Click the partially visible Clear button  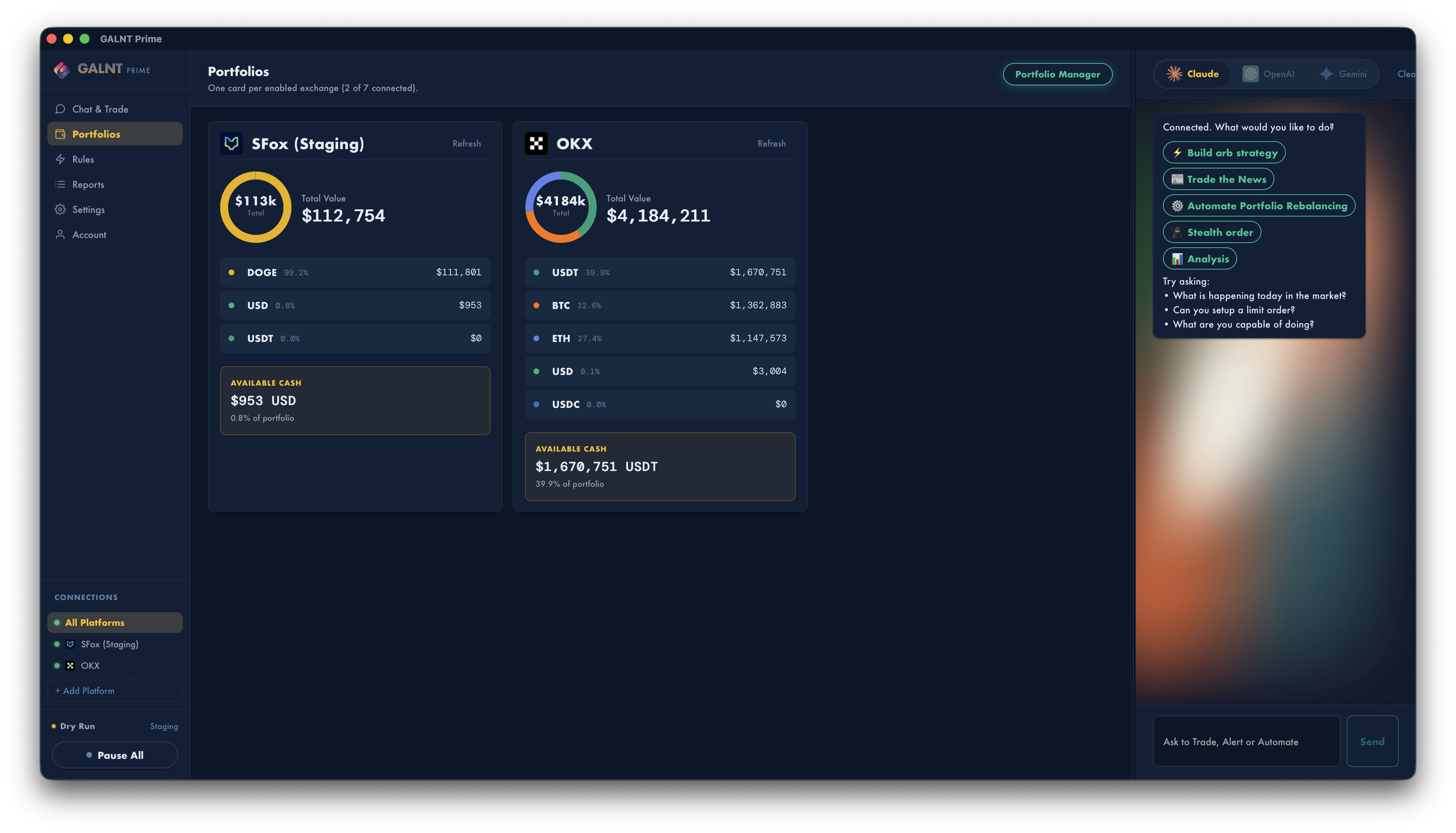click(x=1407, y=74)
